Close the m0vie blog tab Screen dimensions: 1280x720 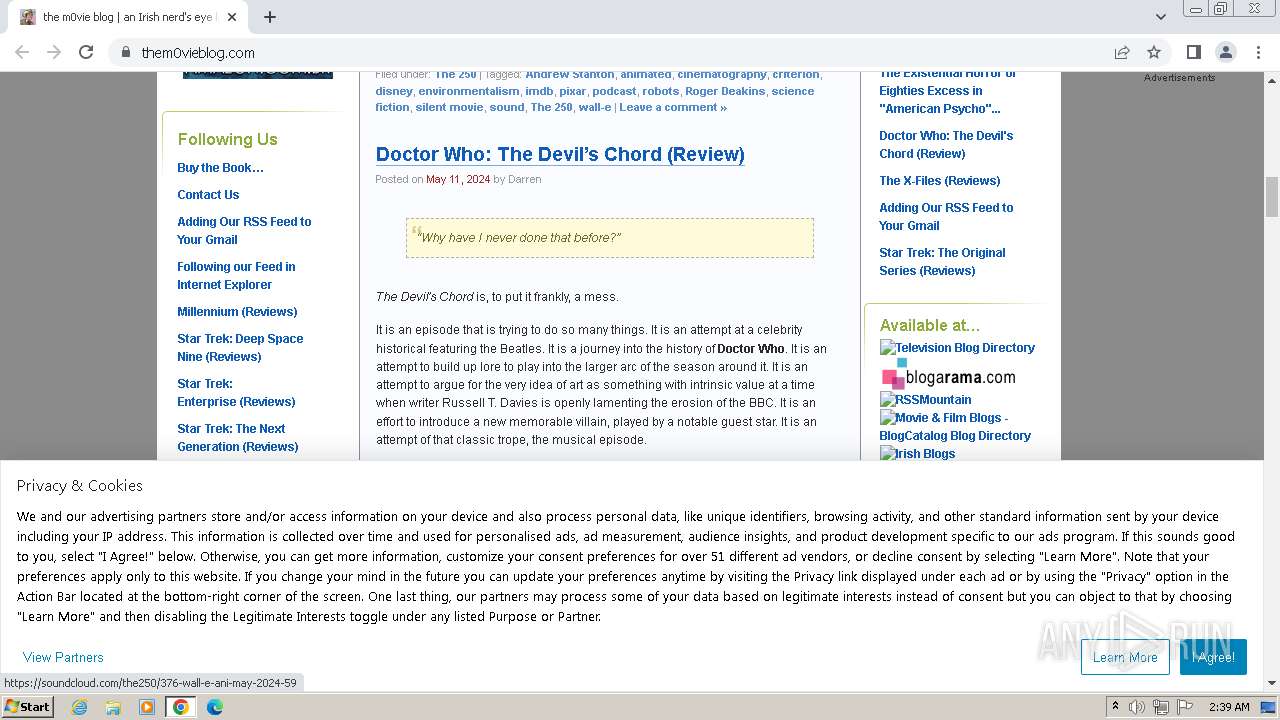[x=232, y=17]
